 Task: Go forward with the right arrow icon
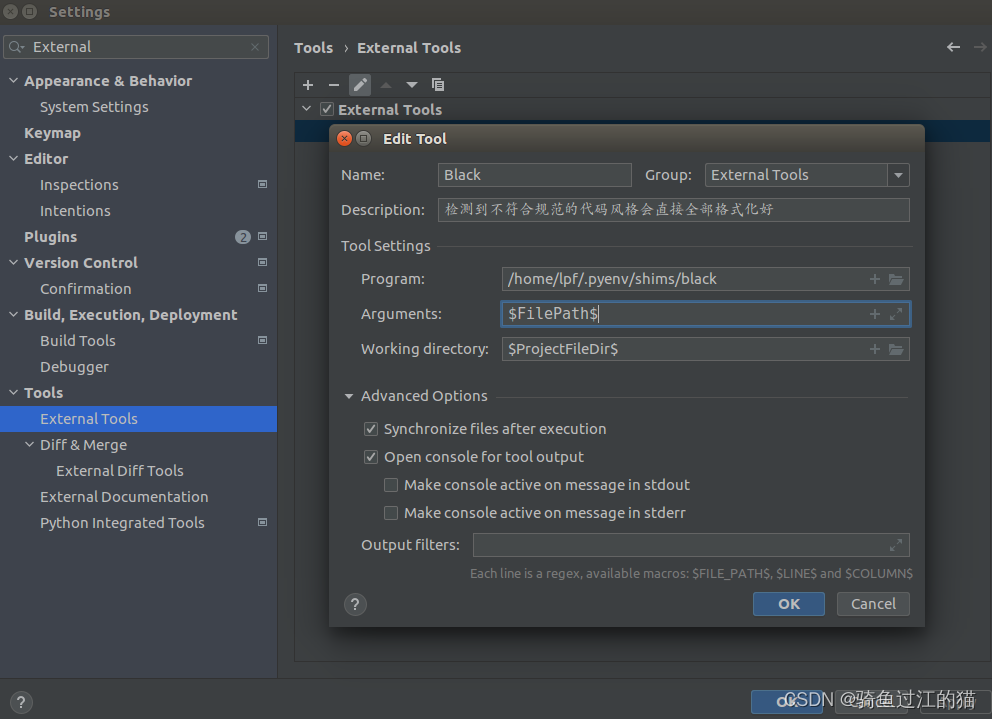[980, 47]
